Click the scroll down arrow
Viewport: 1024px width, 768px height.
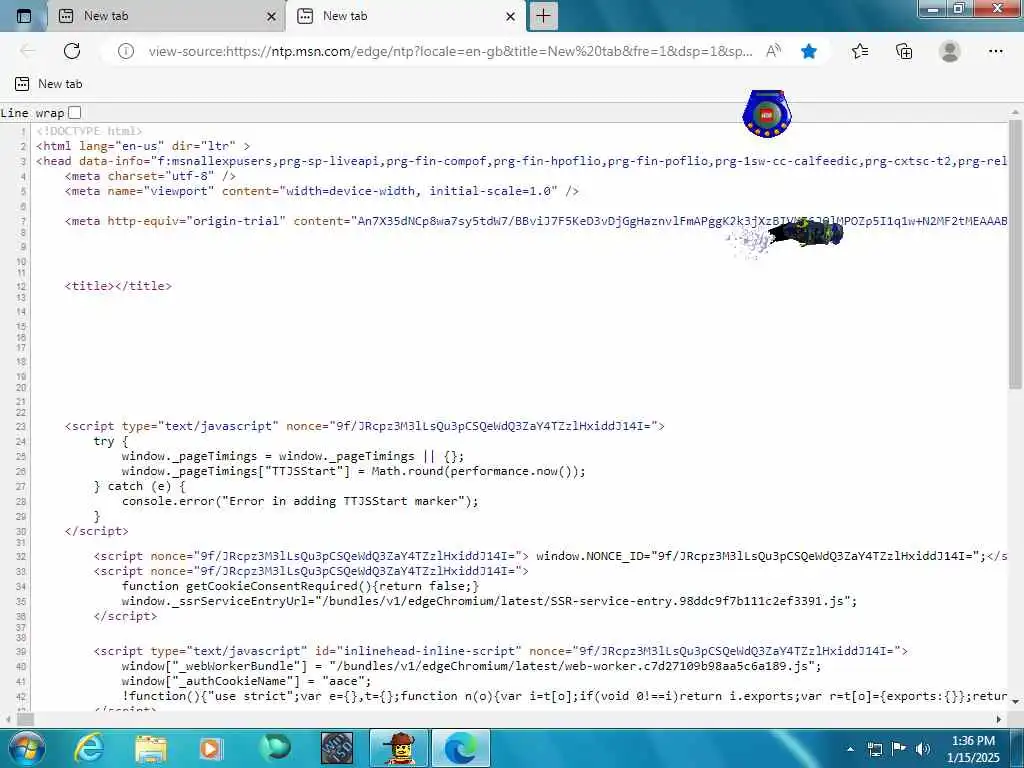[x=1016, y=701]
